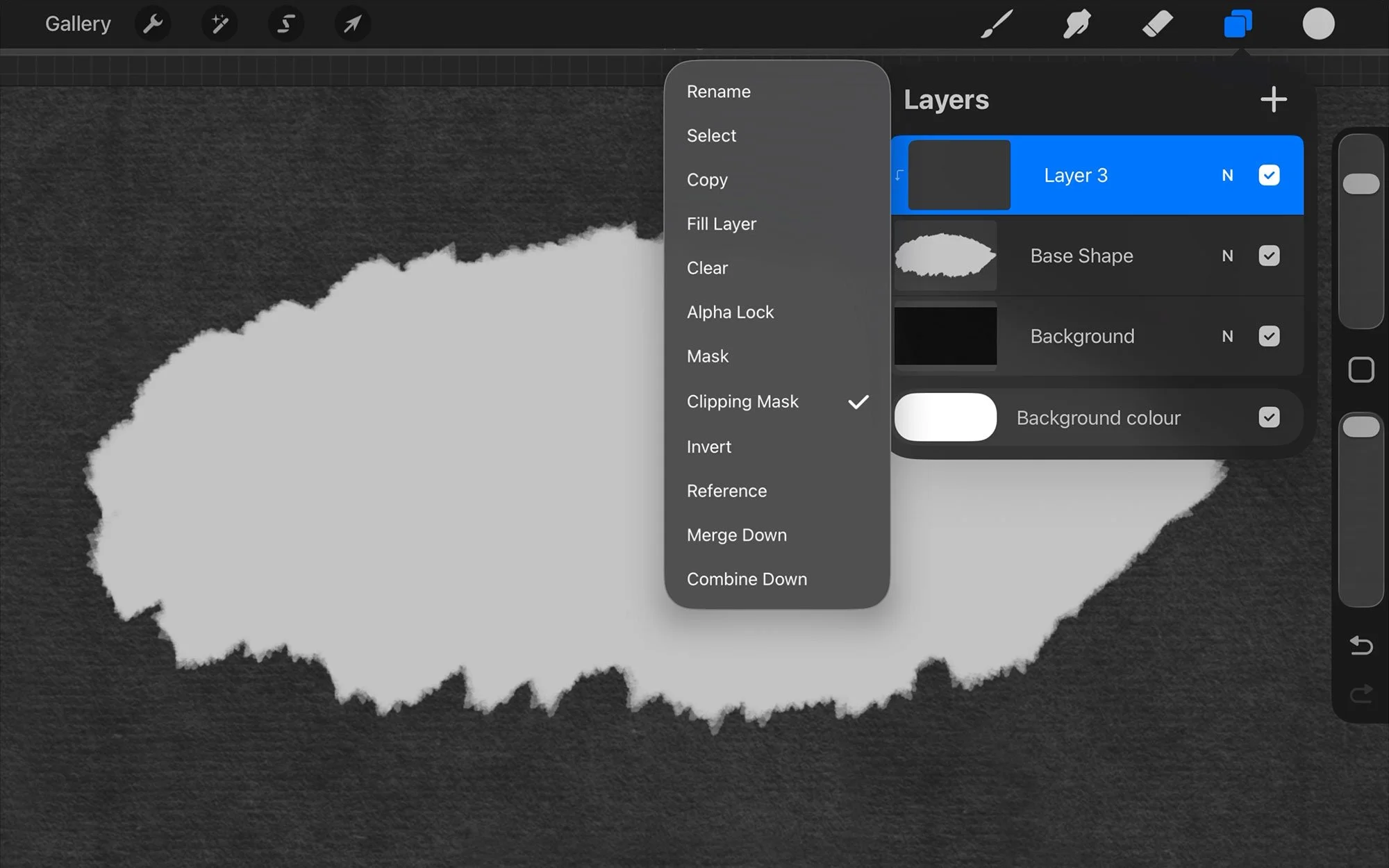Select the Brush tool
Viewport: 1389px width, 868px height.
coord(997,24)
